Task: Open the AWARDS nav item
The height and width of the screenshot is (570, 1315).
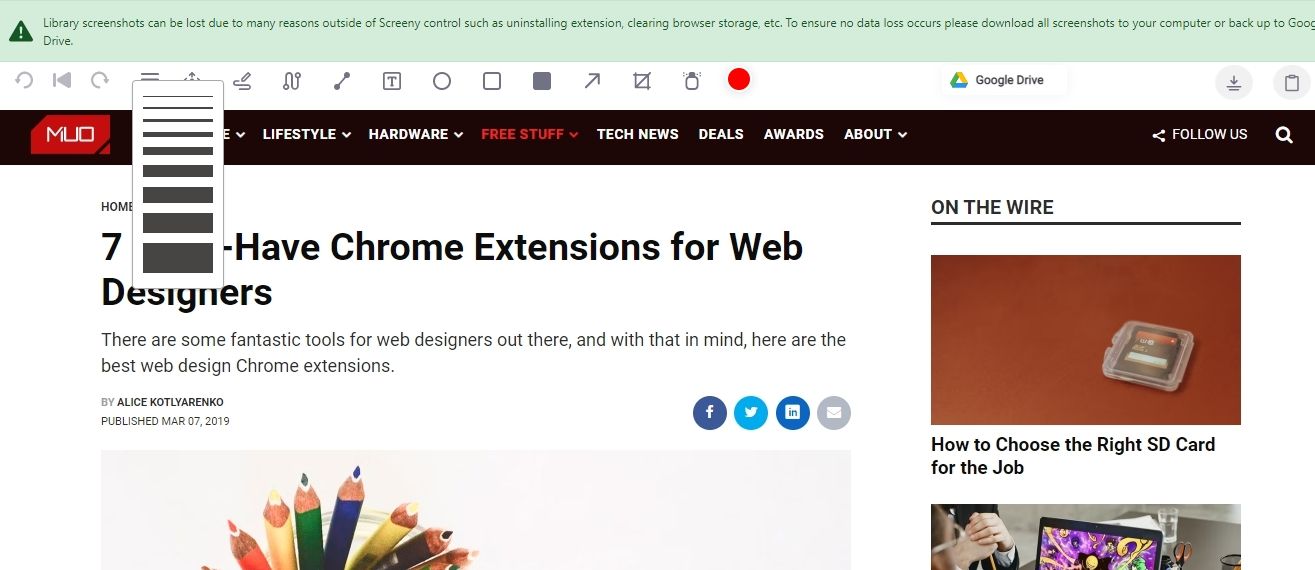Action: coord(794,134)
